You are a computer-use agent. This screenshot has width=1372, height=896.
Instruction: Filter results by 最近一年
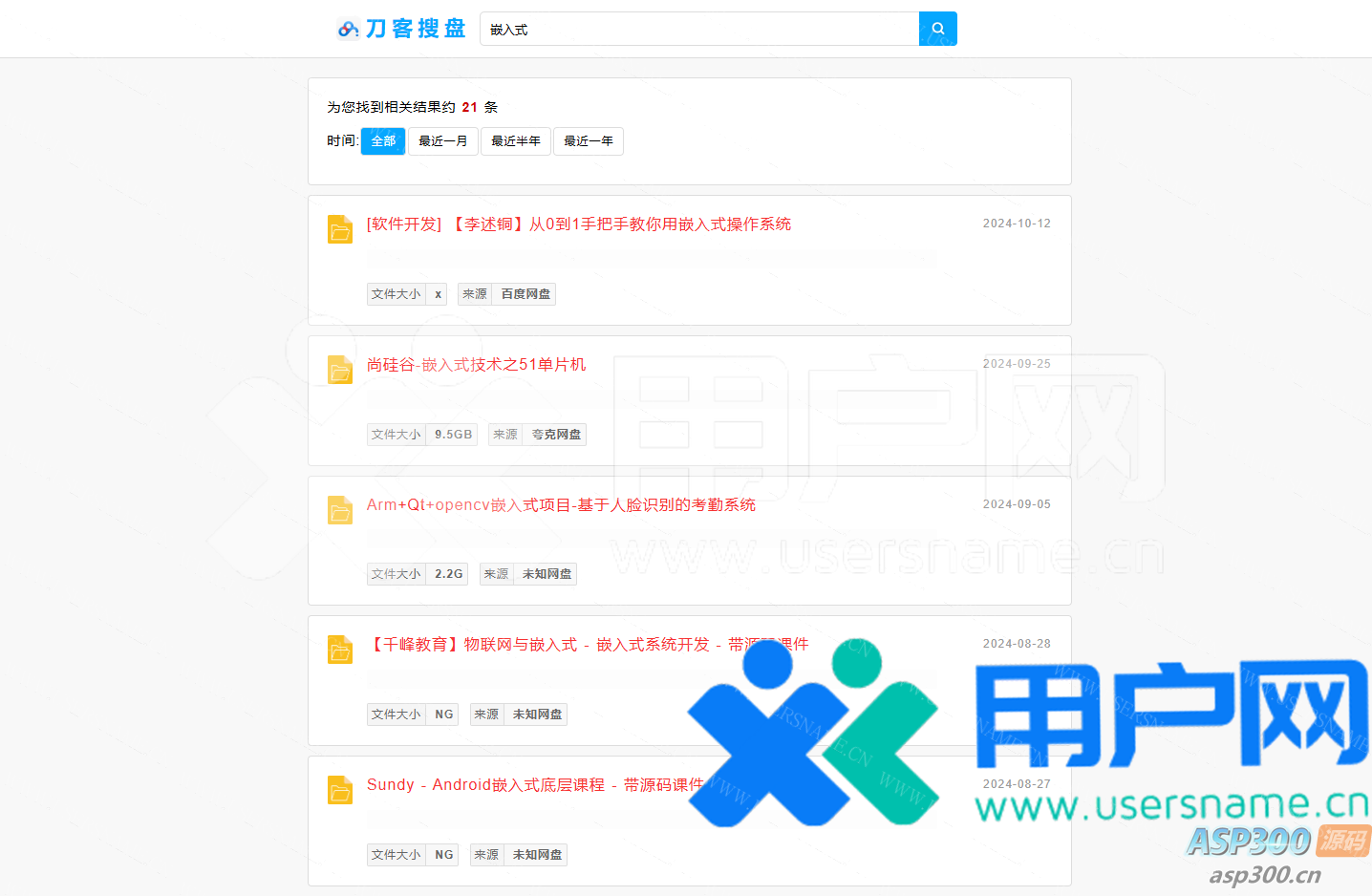(589, 141)
